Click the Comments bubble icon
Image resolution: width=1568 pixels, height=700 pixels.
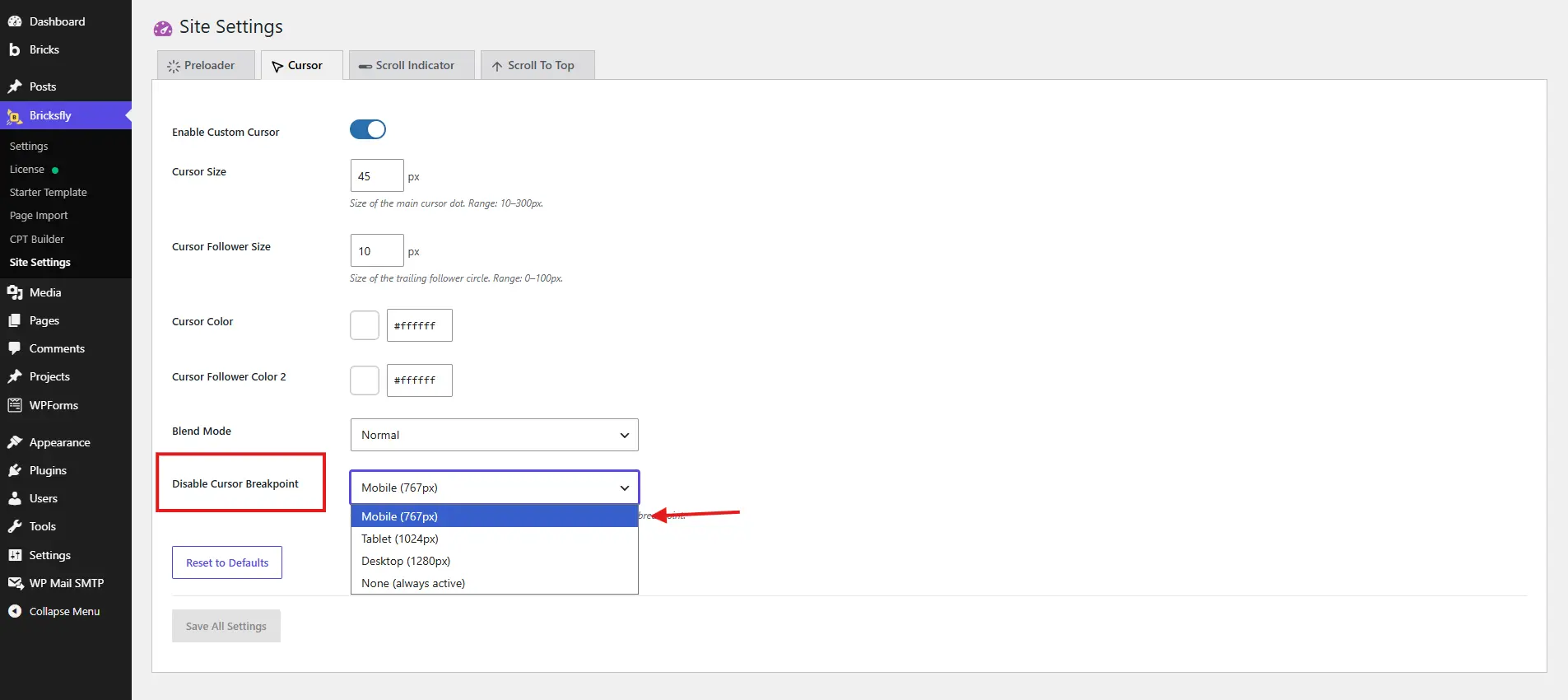[x=15, y=348]
